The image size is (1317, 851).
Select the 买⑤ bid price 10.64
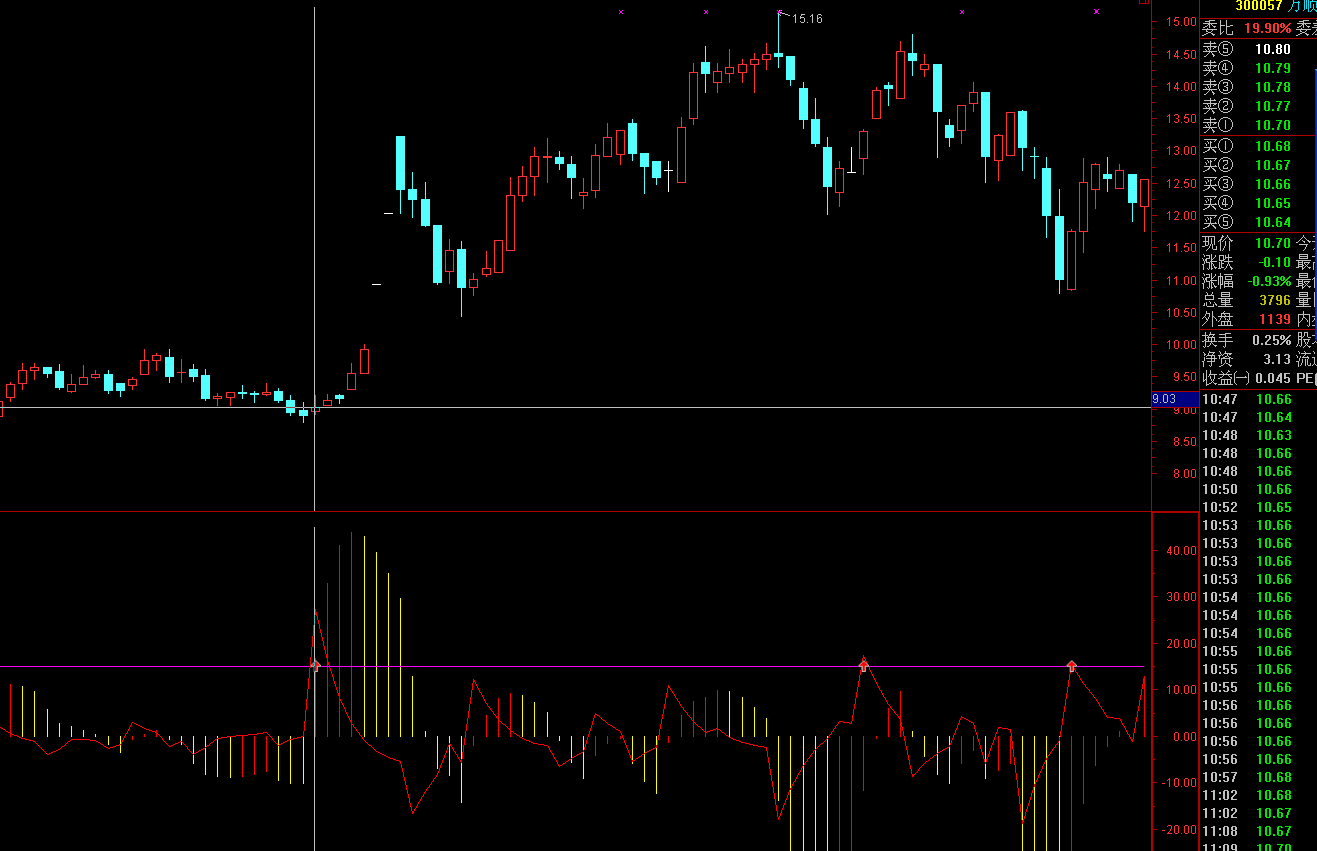click(1273, 222)
